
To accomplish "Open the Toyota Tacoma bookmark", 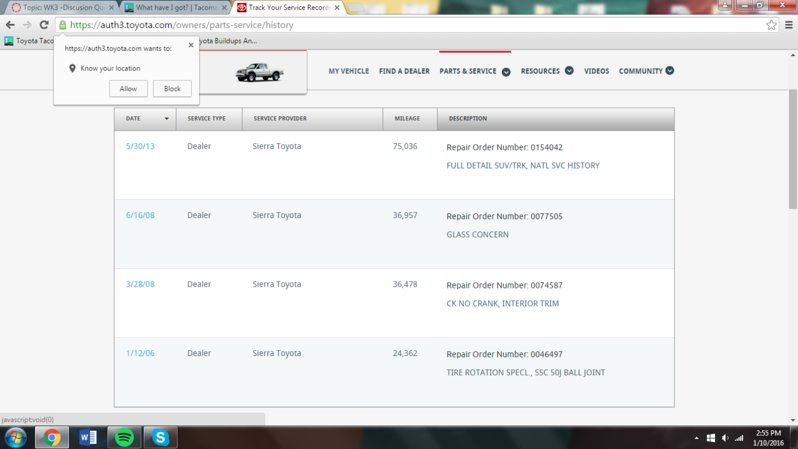I will coord(29,41).
